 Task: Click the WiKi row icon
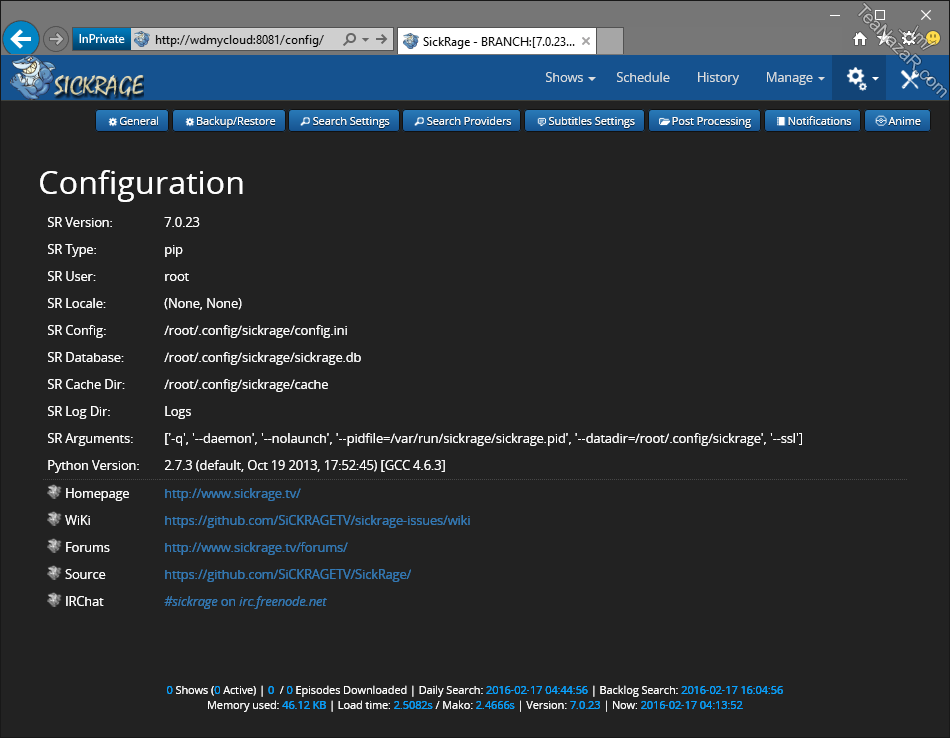54,519
